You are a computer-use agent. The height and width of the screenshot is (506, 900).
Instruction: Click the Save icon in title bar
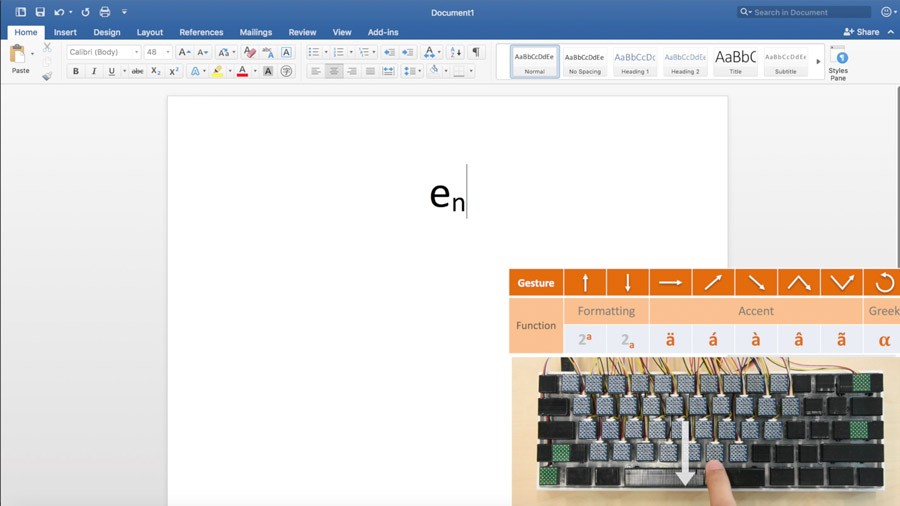point(40,12)
